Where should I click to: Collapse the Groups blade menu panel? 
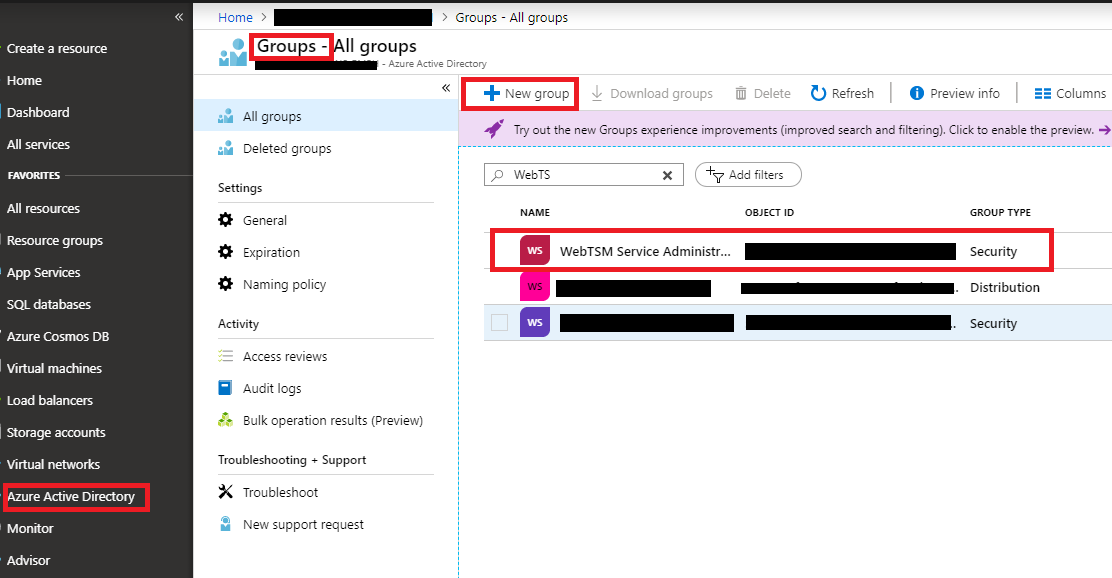(x=446, y=88)
